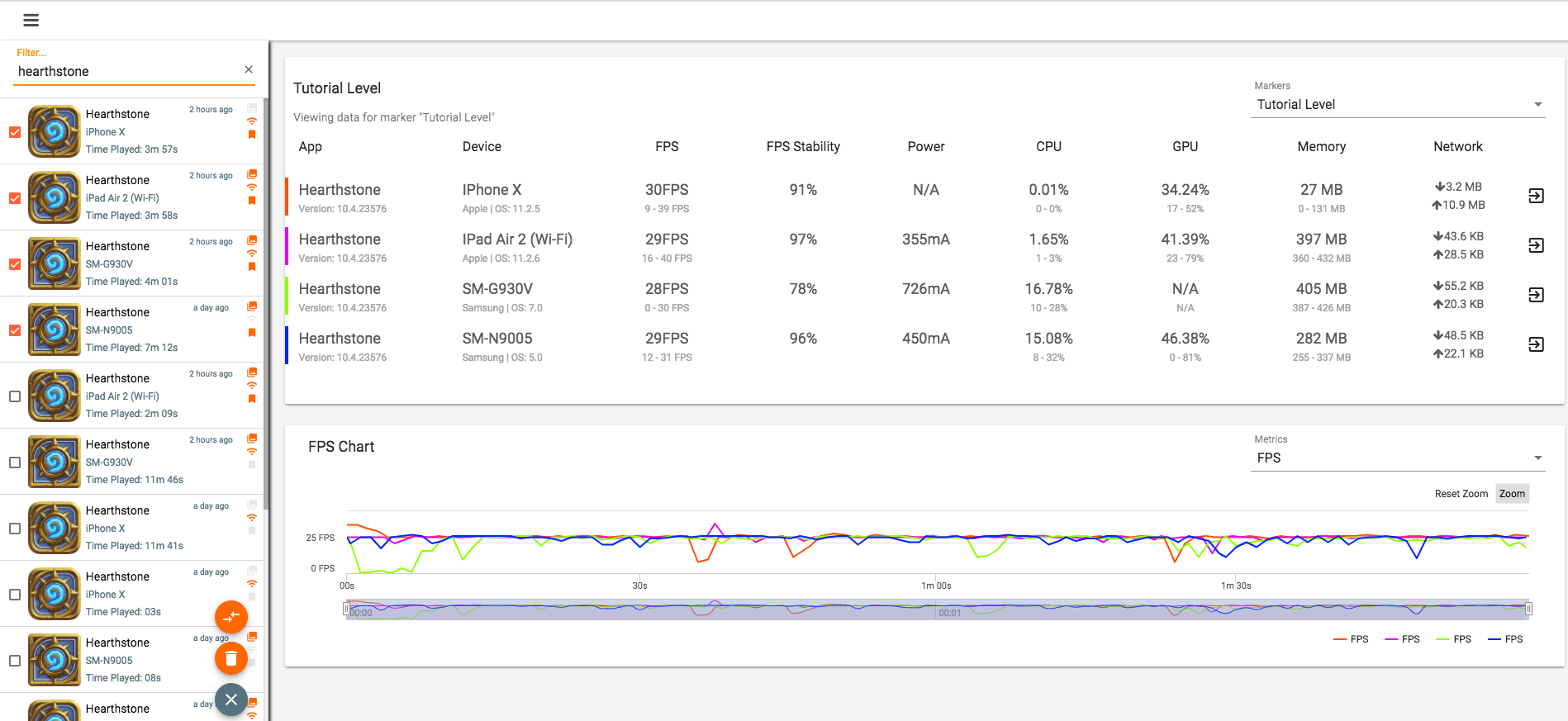Viewport: 1568px width, 721px height.
Task: Clear the hearthstone filter text
Action: pyautogui.click(x=249, y=69)
